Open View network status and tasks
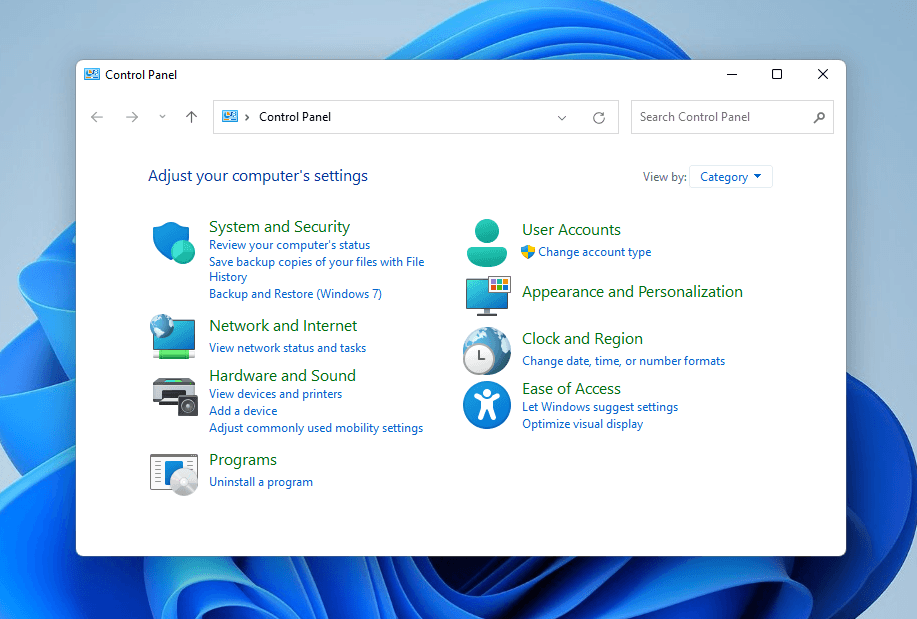The width and height of the screenshot is (917, 619). [288, 348]
